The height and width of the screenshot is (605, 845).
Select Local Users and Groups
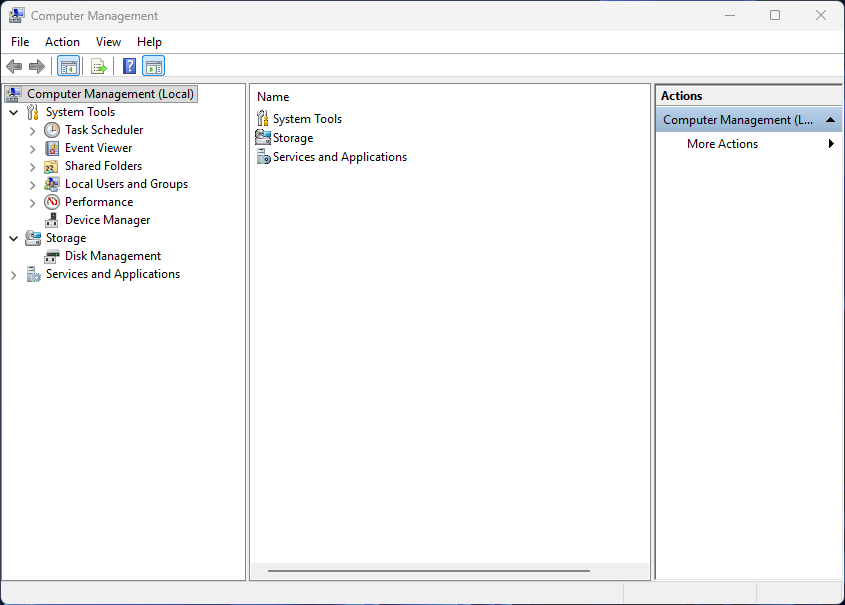pyautogui.click(x=126, y=183)
